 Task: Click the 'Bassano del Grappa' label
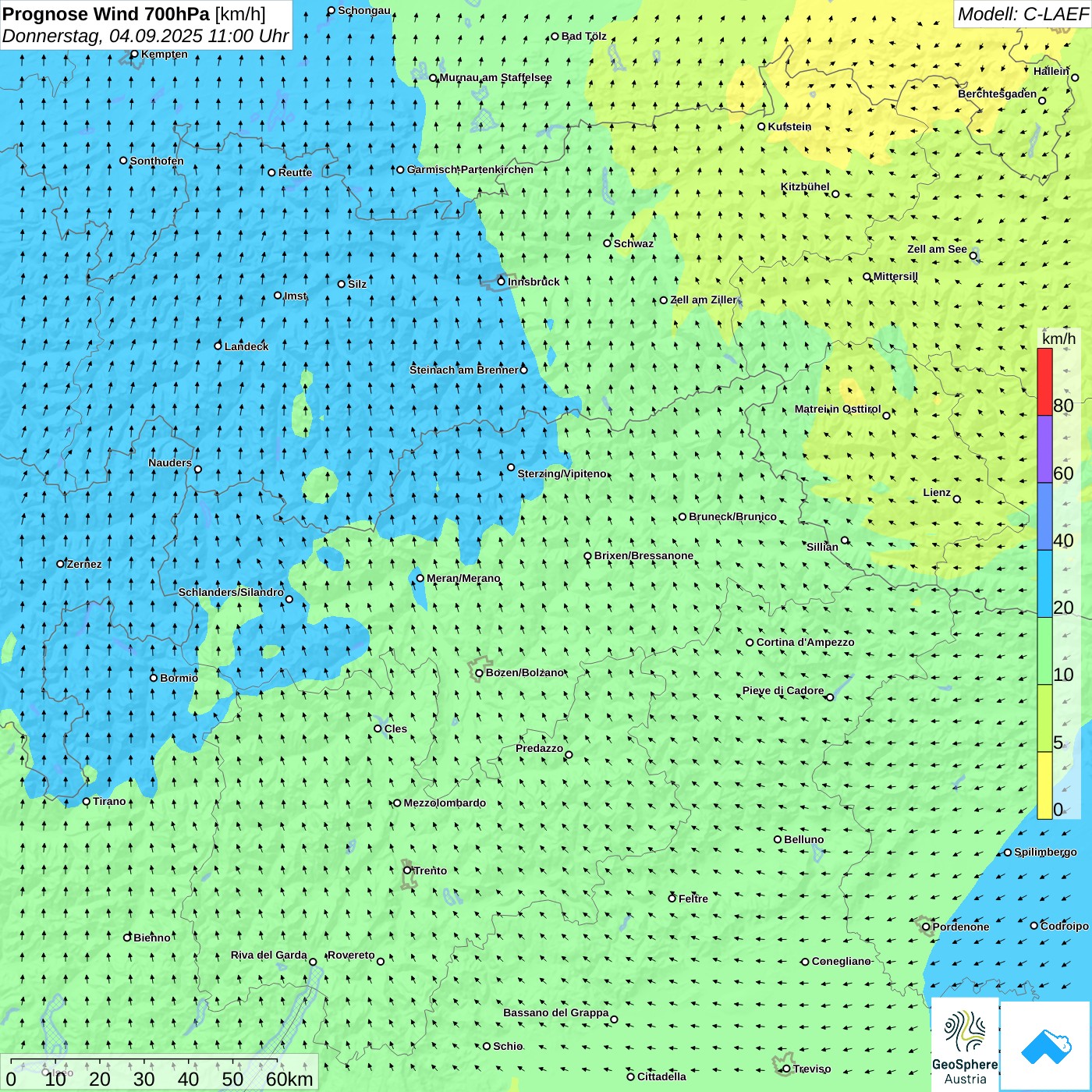tap(556, 1012)
